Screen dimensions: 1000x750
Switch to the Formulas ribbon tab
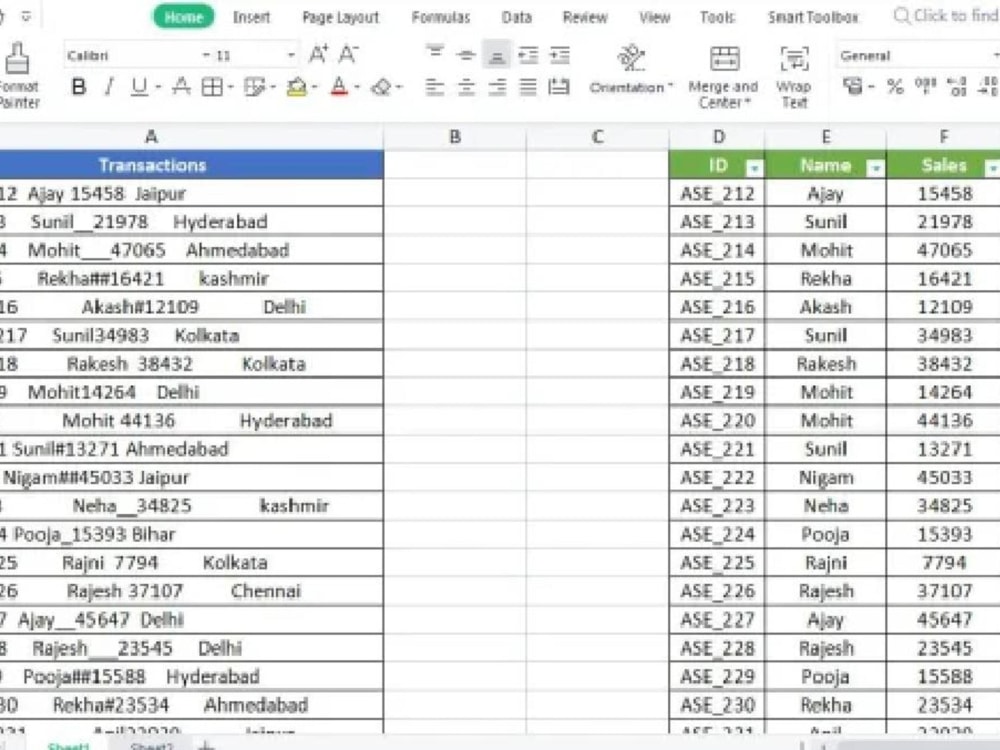440,17
